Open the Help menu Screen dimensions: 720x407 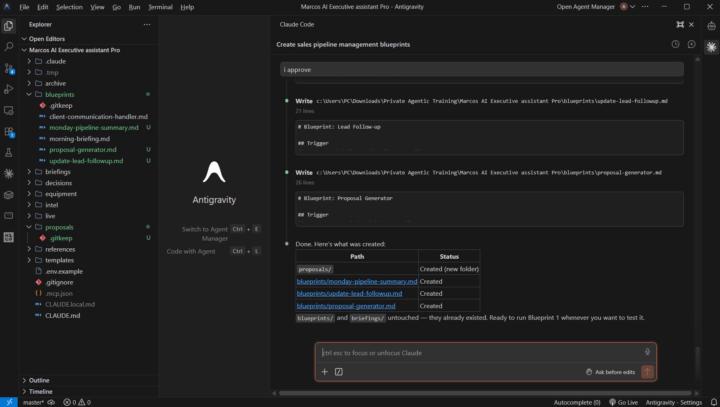pyautogui.click(x=187, y=7)
